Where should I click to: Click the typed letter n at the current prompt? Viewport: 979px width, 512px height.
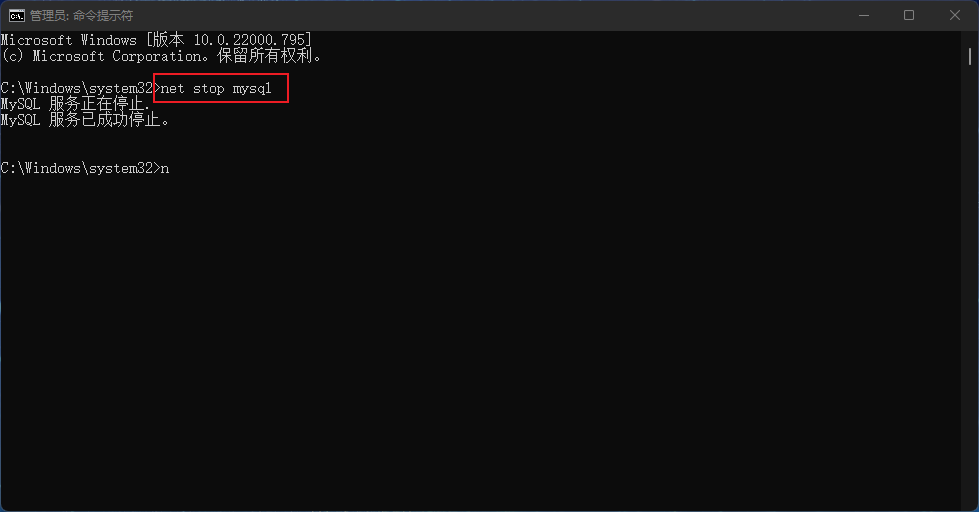click(x=165, y=169)
